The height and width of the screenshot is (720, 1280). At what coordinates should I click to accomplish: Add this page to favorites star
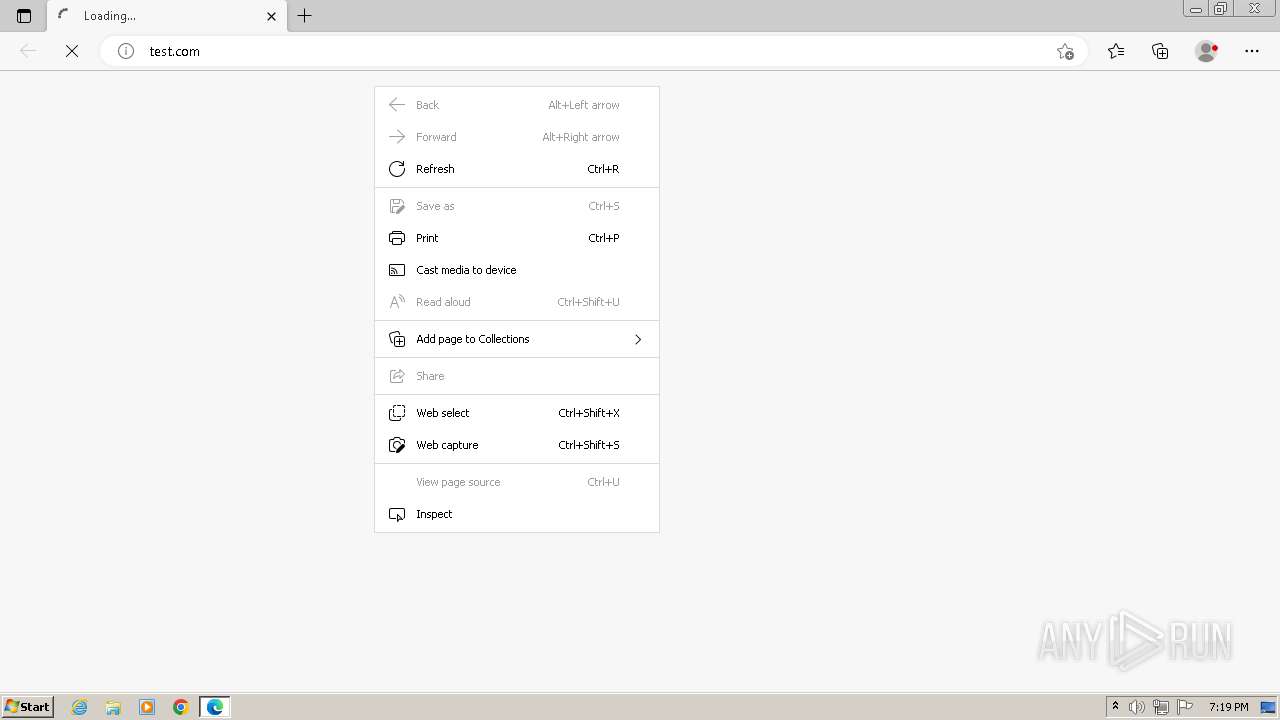click(1065, 51)
